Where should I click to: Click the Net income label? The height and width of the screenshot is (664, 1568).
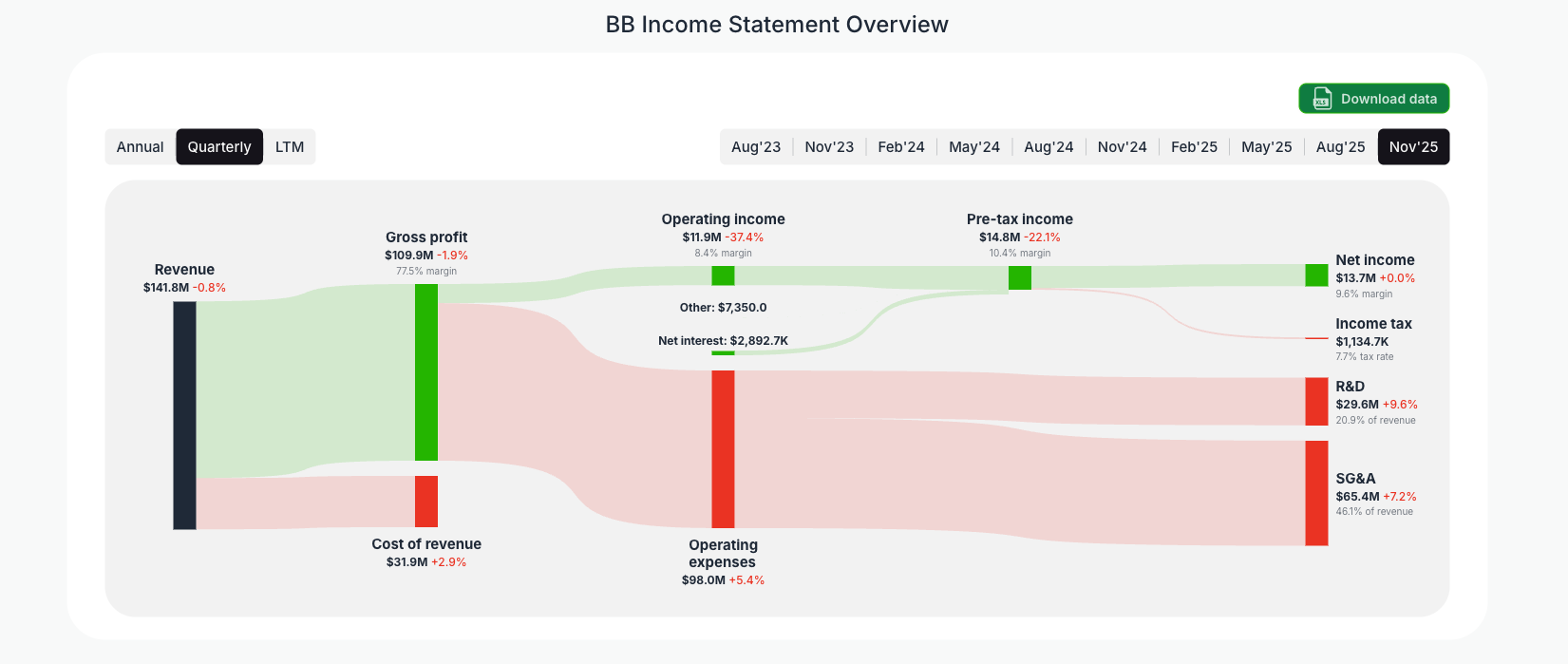click(1374, 259)
